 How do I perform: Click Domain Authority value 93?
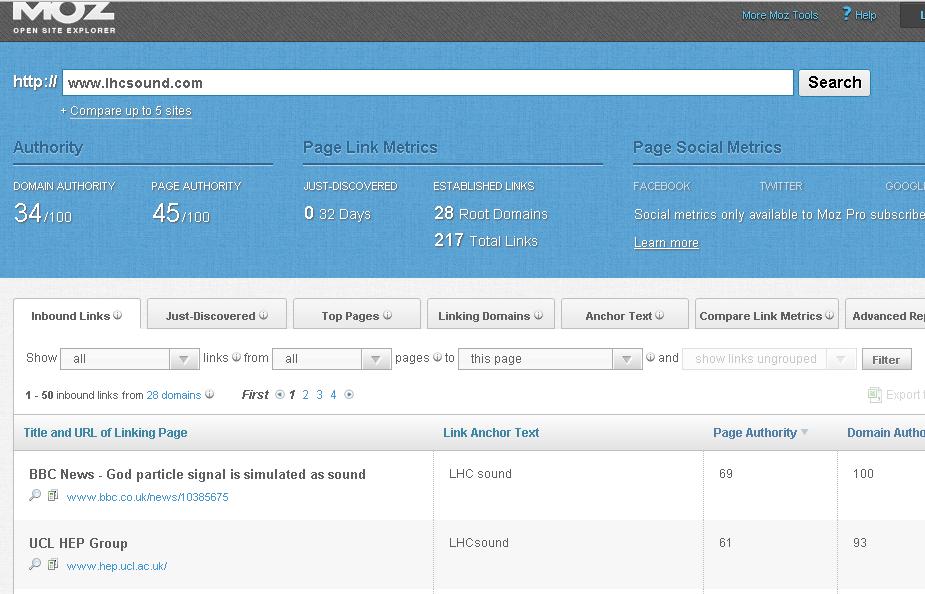pyautogui.click(x=860, y=543)
